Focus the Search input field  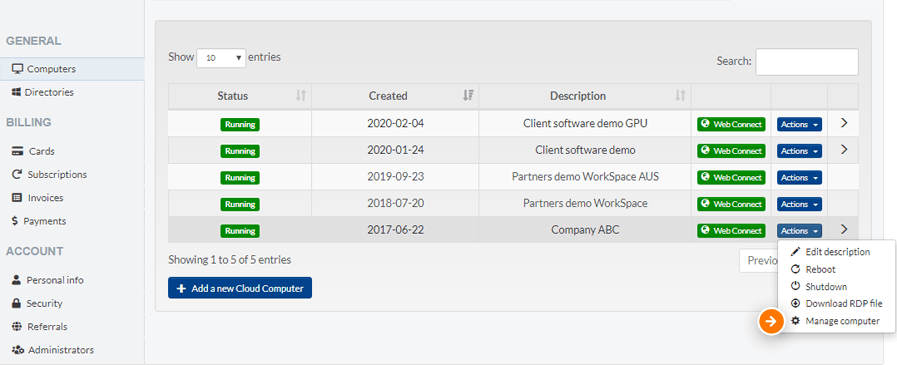click(807, 62)
